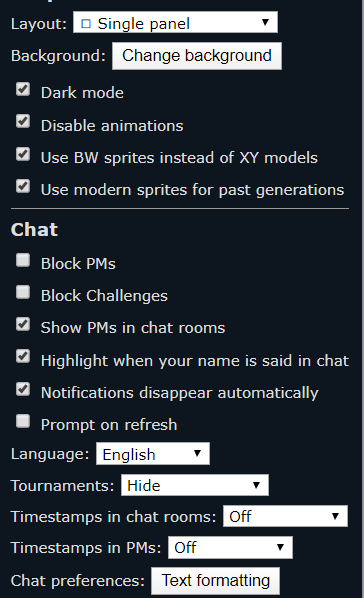The image size is (364, 598).
Task: Click the Dark mode label text
Action: [x=82, y=93]
